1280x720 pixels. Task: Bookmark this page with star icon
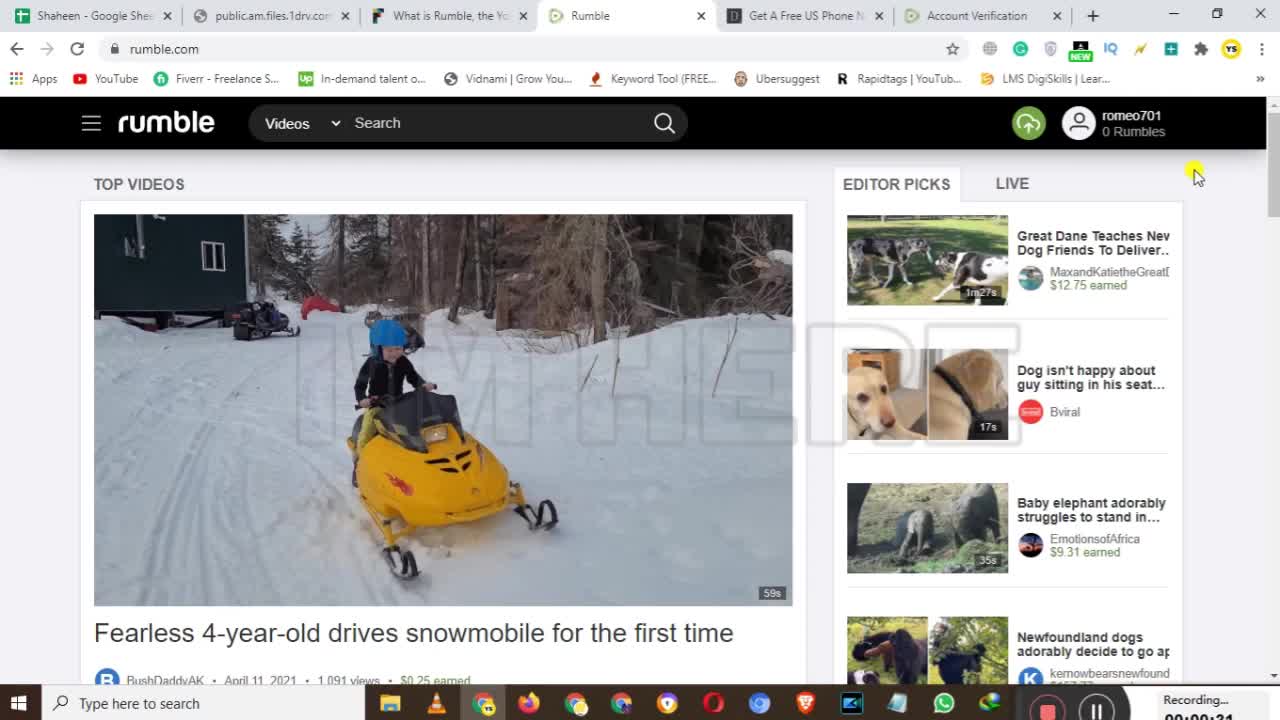click(x=952, y=49)
